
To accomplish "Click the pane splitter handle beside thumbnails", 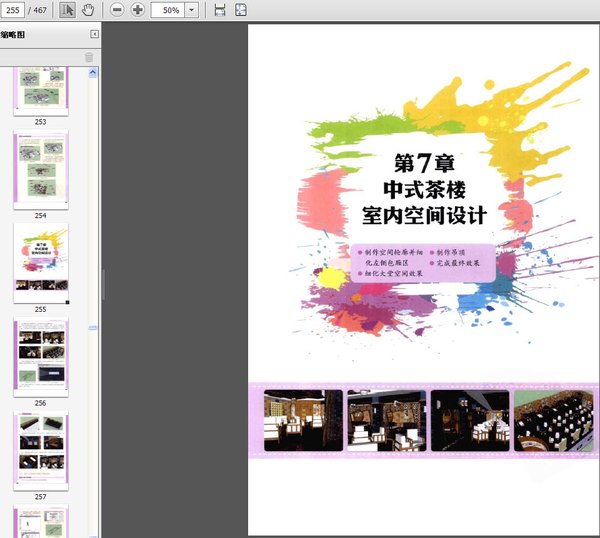I will [x=103, y=285].
